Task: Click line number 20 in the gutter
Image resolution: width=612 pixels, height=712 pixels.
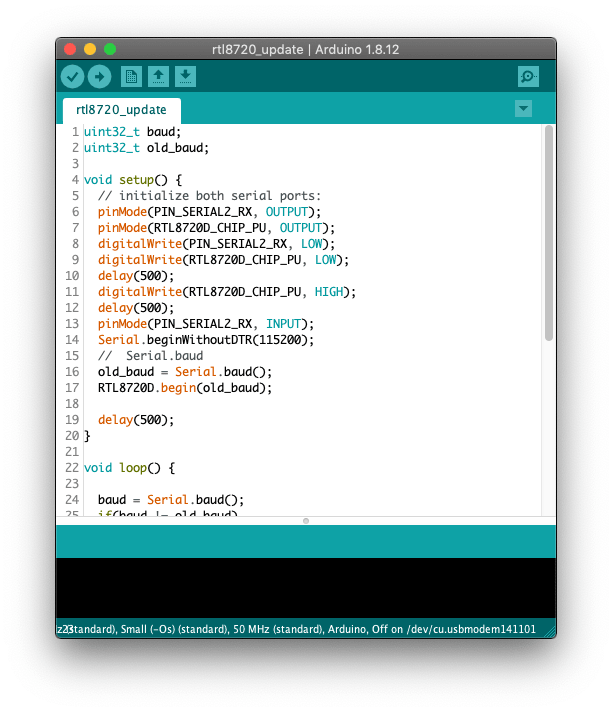Action: [x=72, y=436]
